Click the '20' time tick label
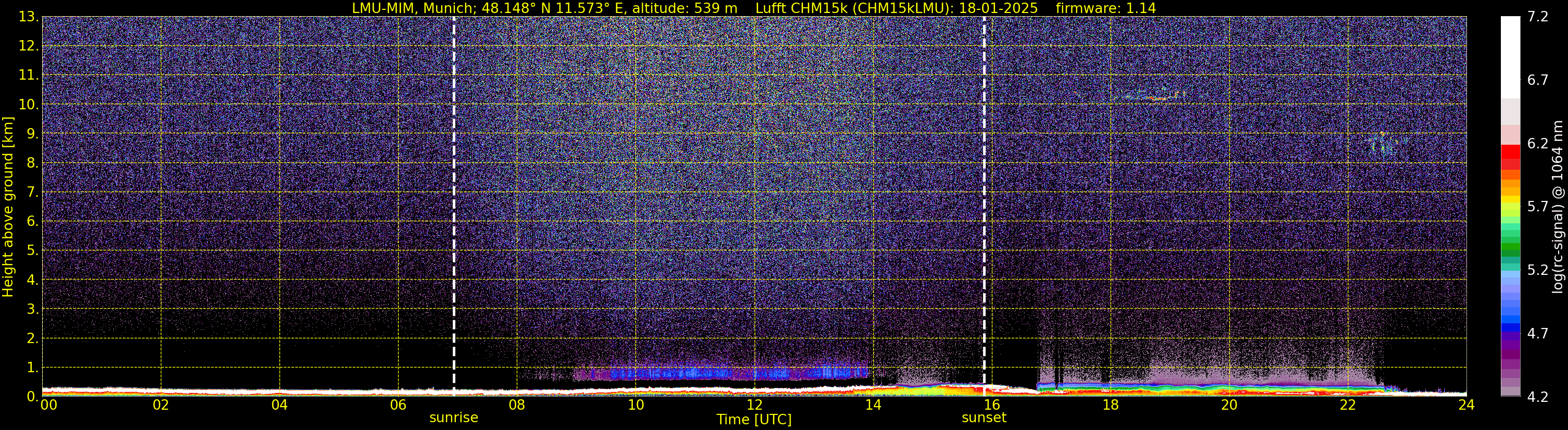The image size is (1568, 430). (1229, 405)
